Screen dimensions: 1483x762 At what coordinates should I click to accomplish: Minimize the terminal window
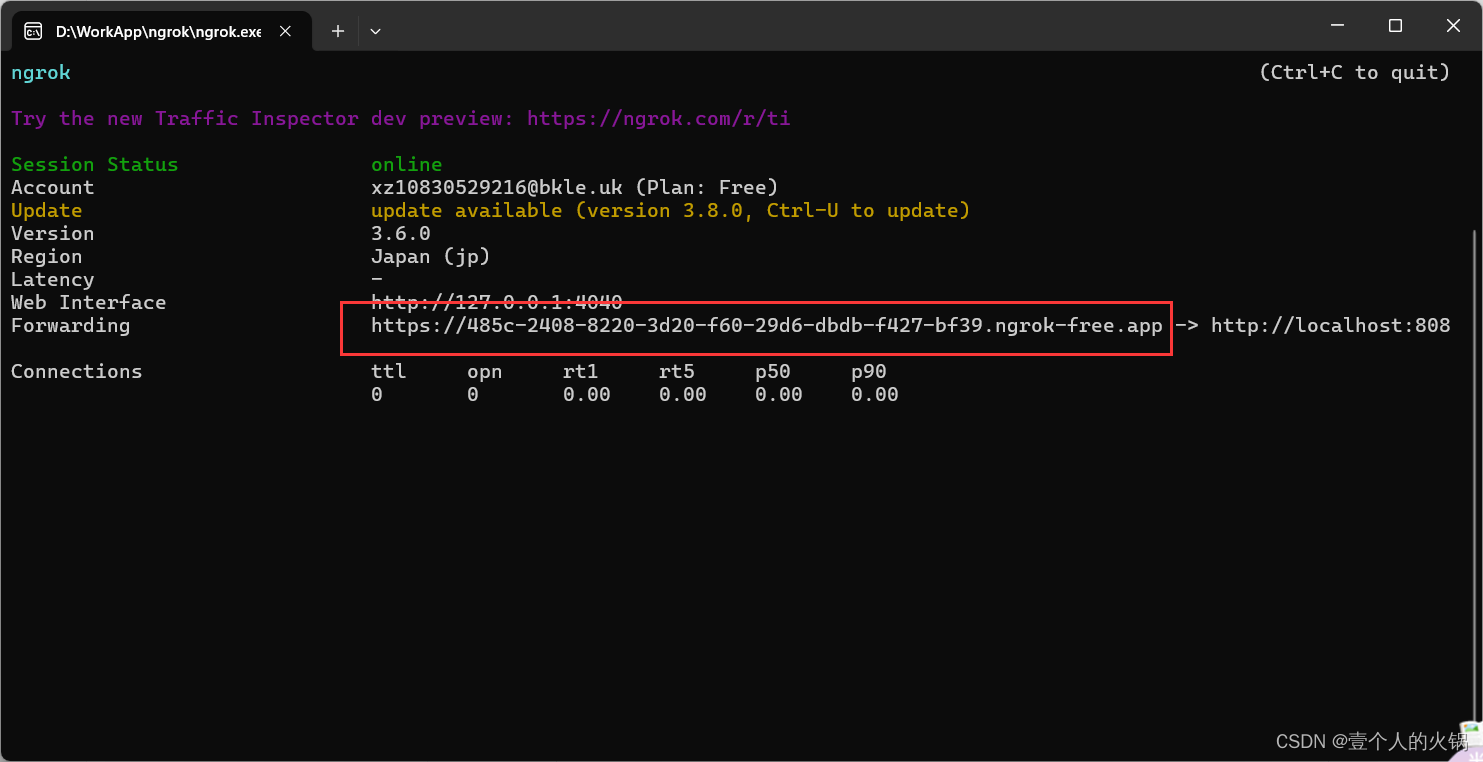pyautogui.click(x=1337, y=26)
